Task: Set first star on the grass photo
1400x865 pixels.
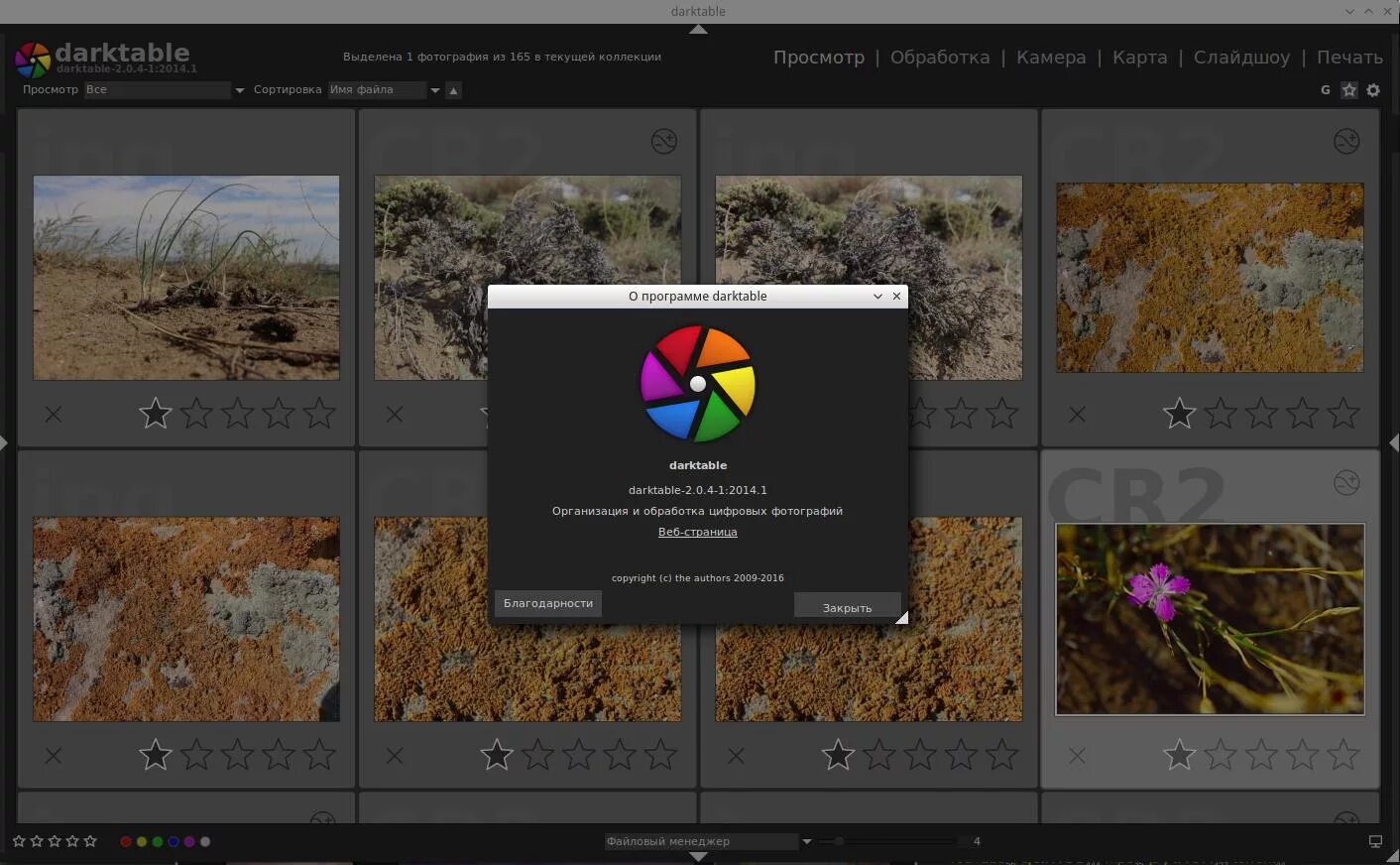Action: [x=156, y=413]
